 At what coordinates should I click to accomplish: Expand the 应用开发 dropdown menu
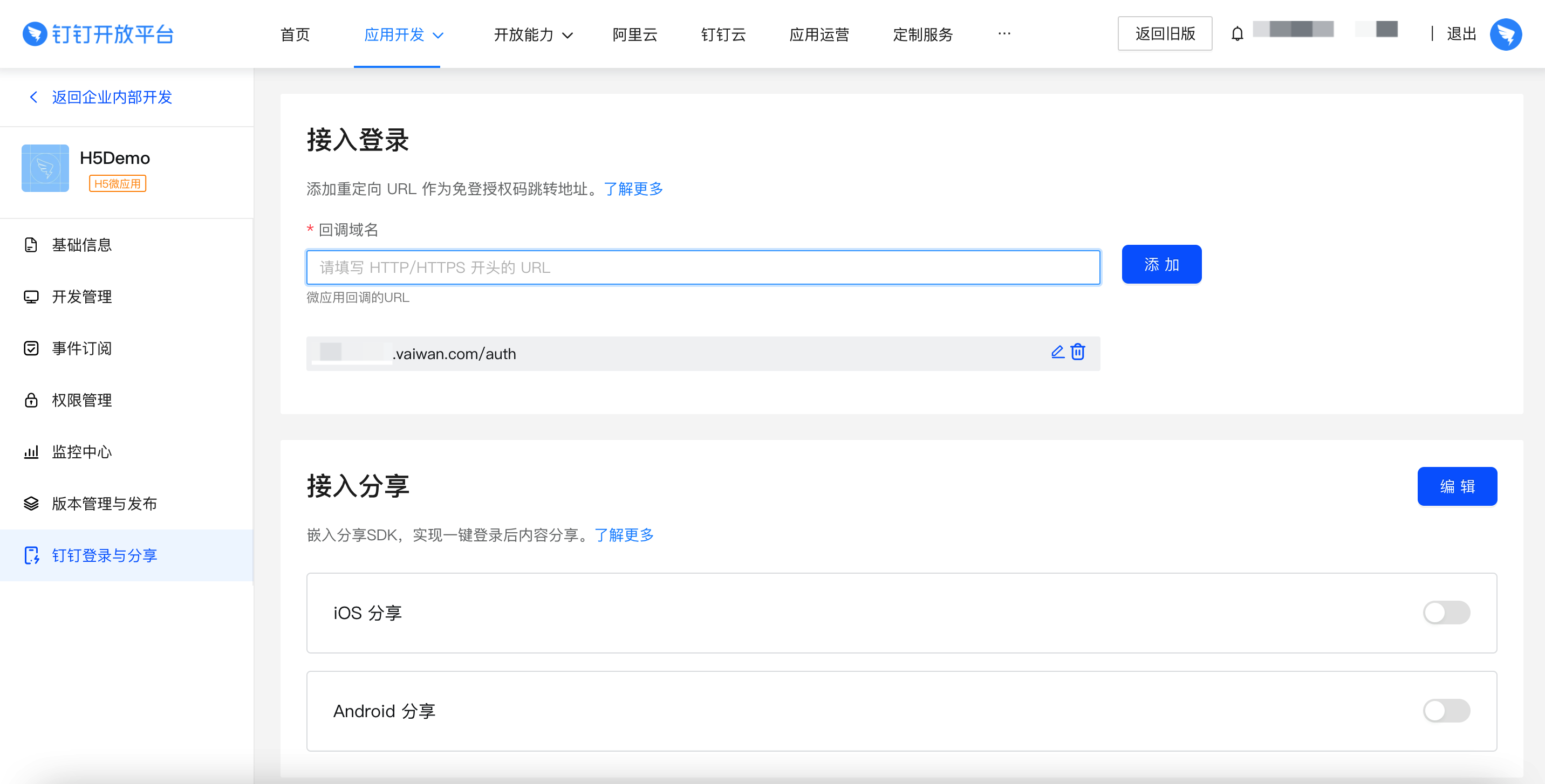(x=404, y=35)
